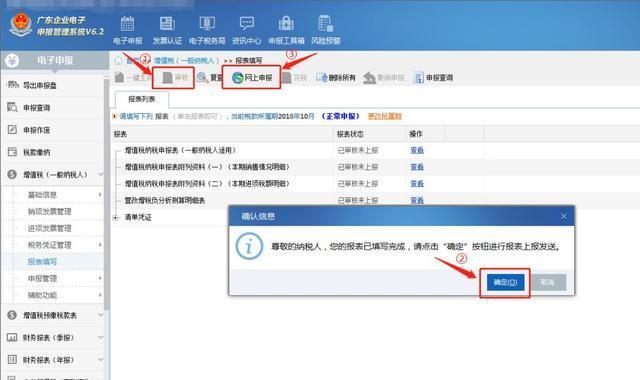Open the 资讯中心 chat icon
This screenshot has width=640, height=380.
pos(247,29)
